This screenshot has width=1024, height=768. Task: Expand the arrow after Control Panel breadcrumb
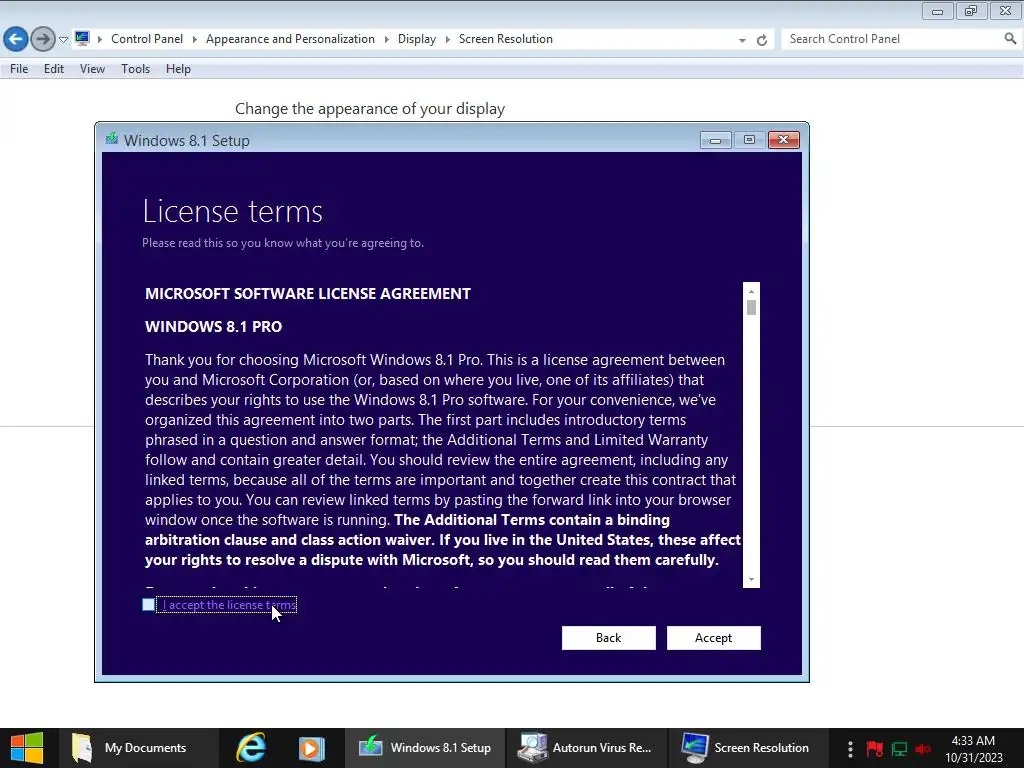[195, 39]
